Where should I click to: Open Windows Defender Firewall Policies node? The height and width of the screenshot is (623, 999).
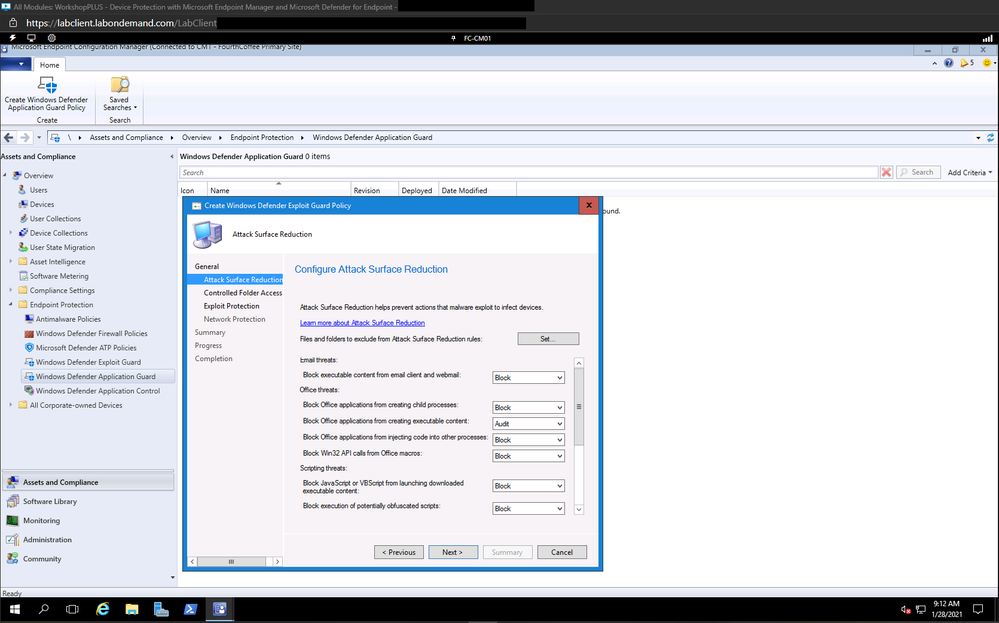(91, 333)
